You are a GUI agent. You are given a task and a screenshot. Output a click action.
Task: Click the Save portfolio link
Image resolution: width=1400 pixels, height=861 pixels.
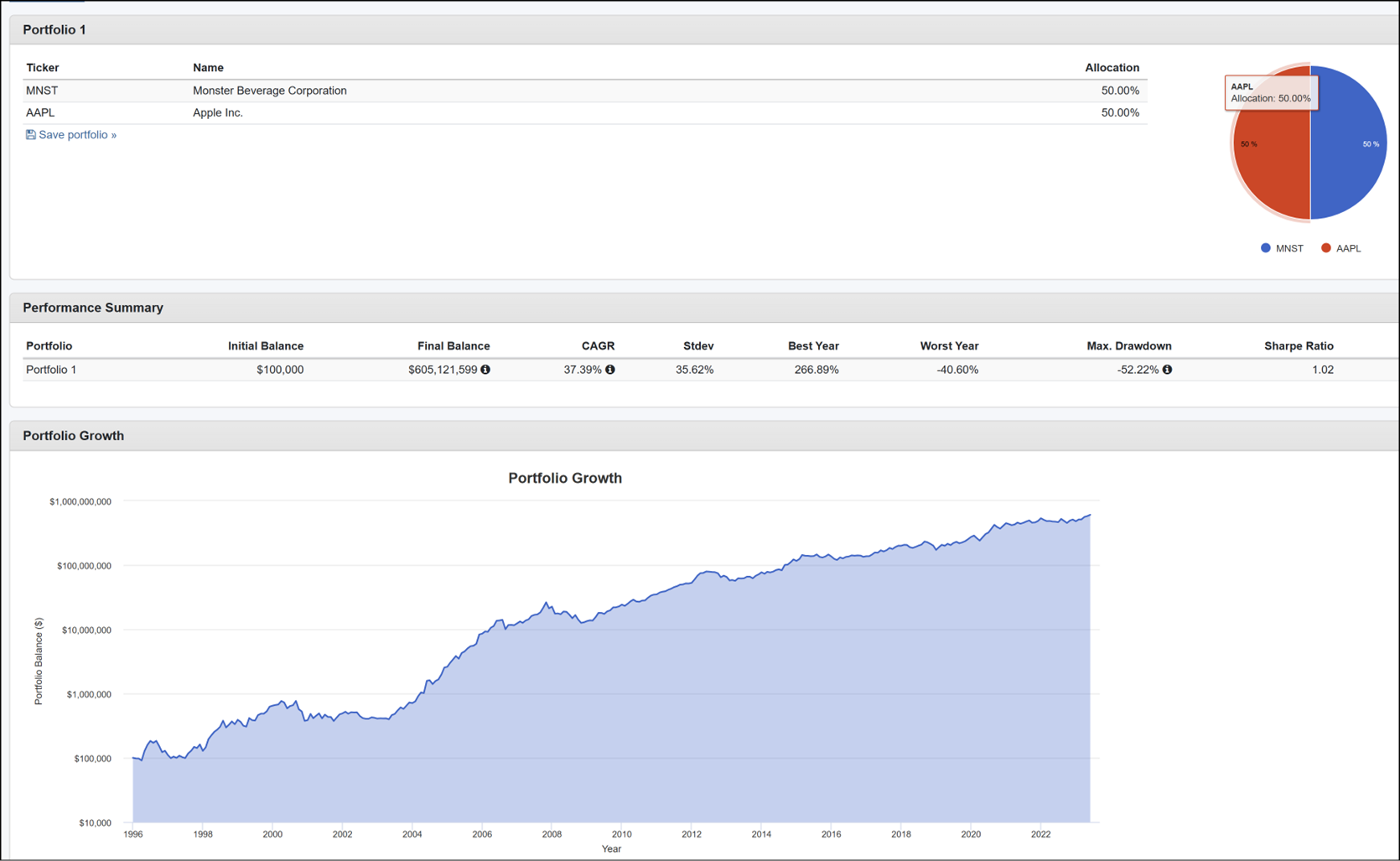71,135
